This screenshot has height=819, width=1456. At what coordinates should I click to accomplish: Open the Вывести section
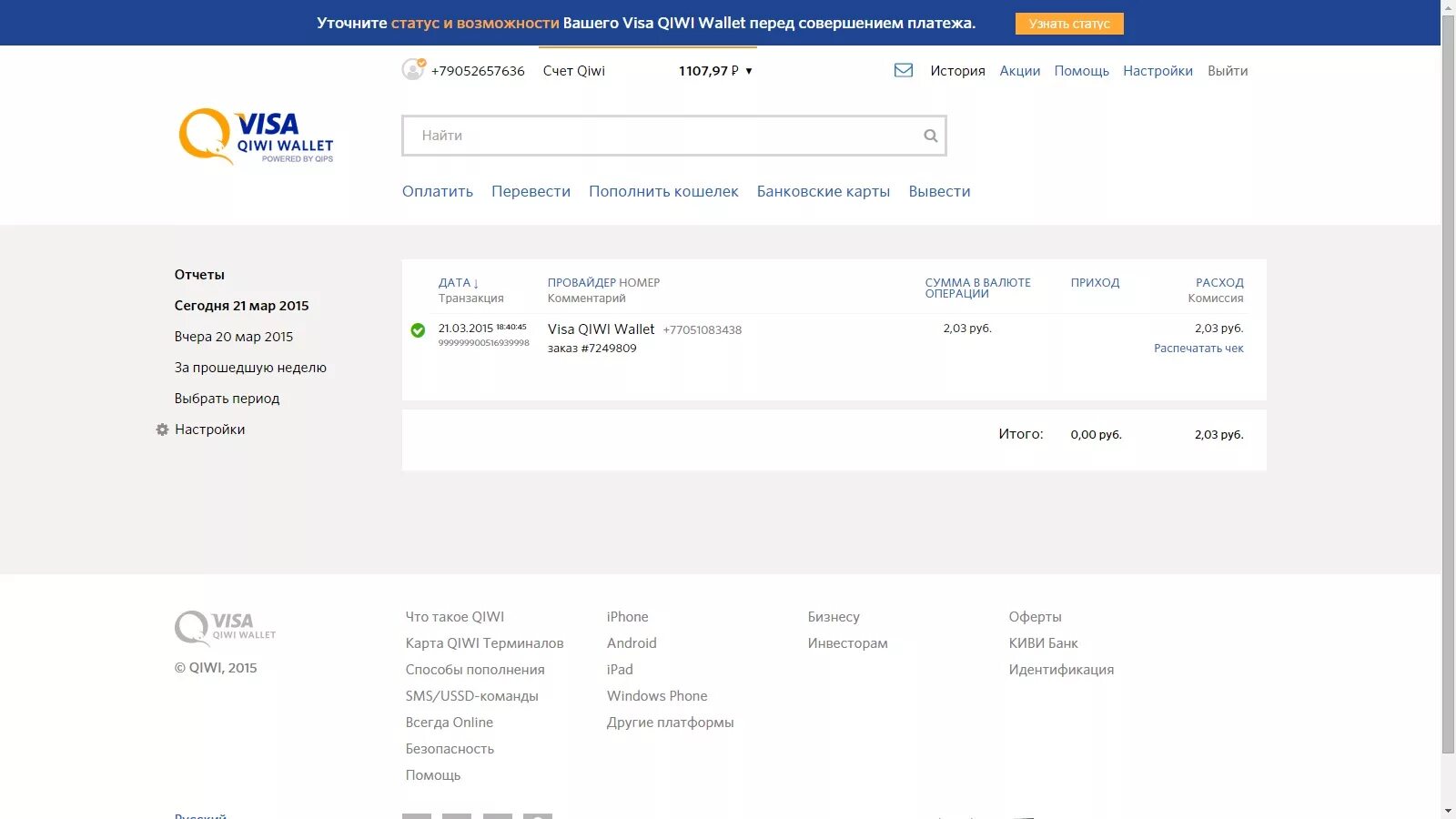click(x=939, y=191)
